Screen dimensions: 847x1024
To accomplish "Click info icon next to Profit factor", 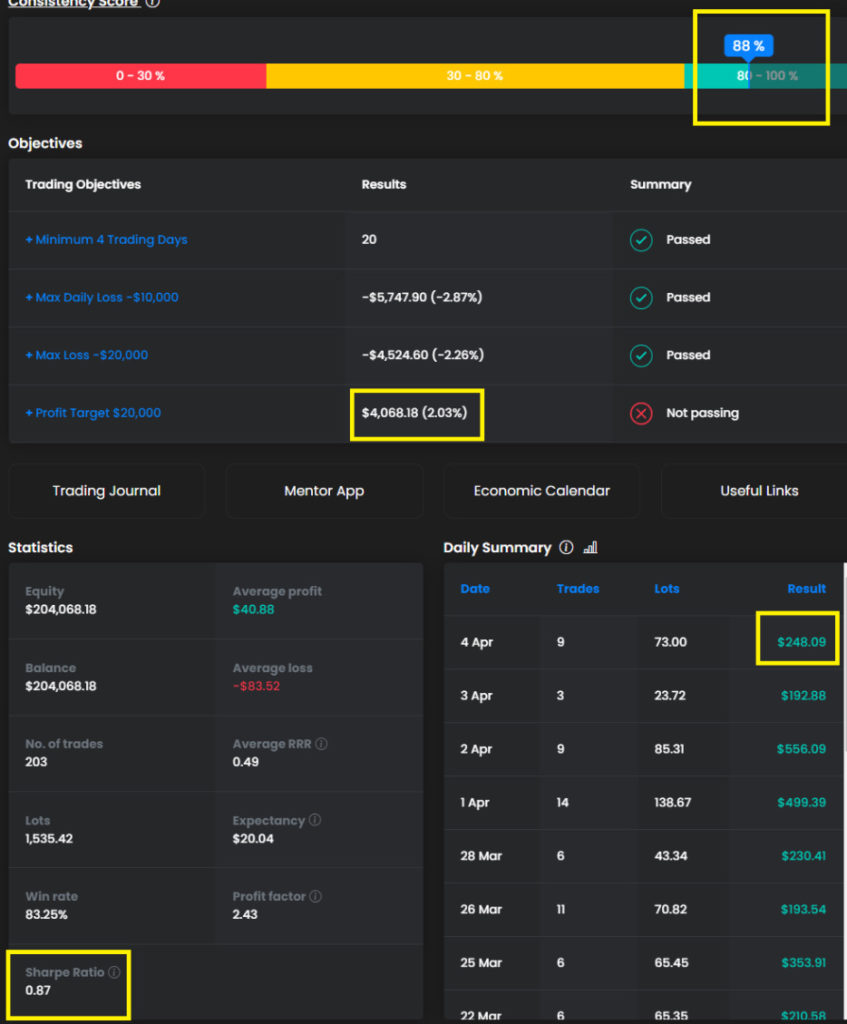I will pyautogui.click(x=316, y=896).
